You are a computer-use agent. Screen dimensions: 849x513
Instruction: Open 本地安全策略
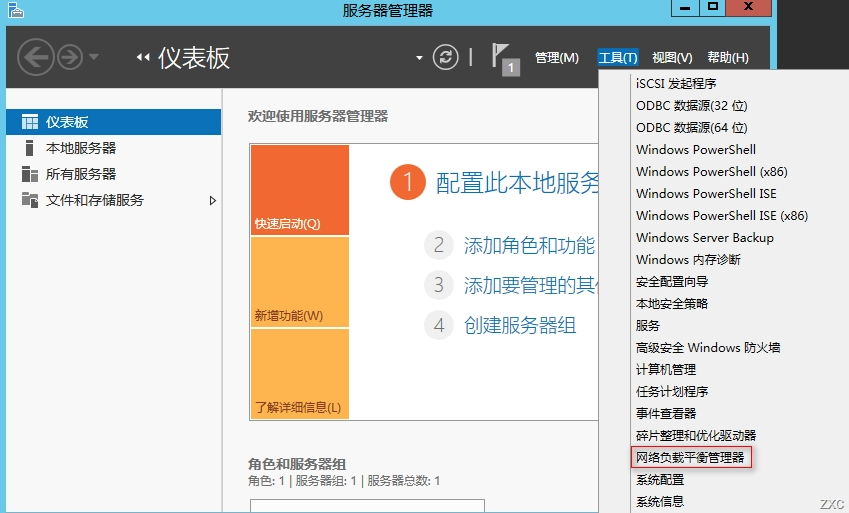[x=672, y=303]
